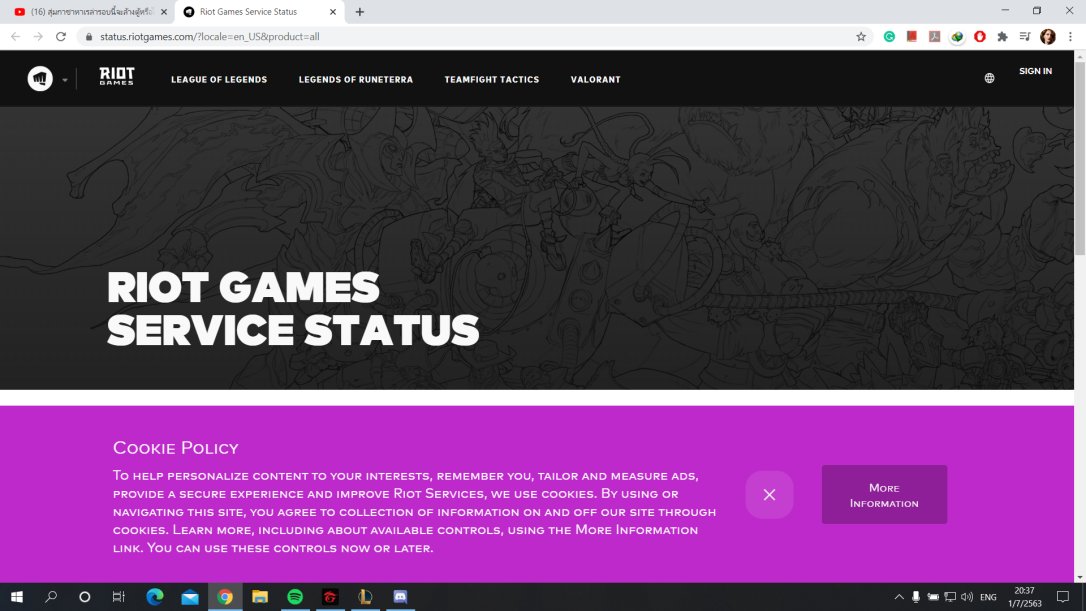Bookmark this page with star icon
Screen dimensions: 1086x611
tap(861, 37)
